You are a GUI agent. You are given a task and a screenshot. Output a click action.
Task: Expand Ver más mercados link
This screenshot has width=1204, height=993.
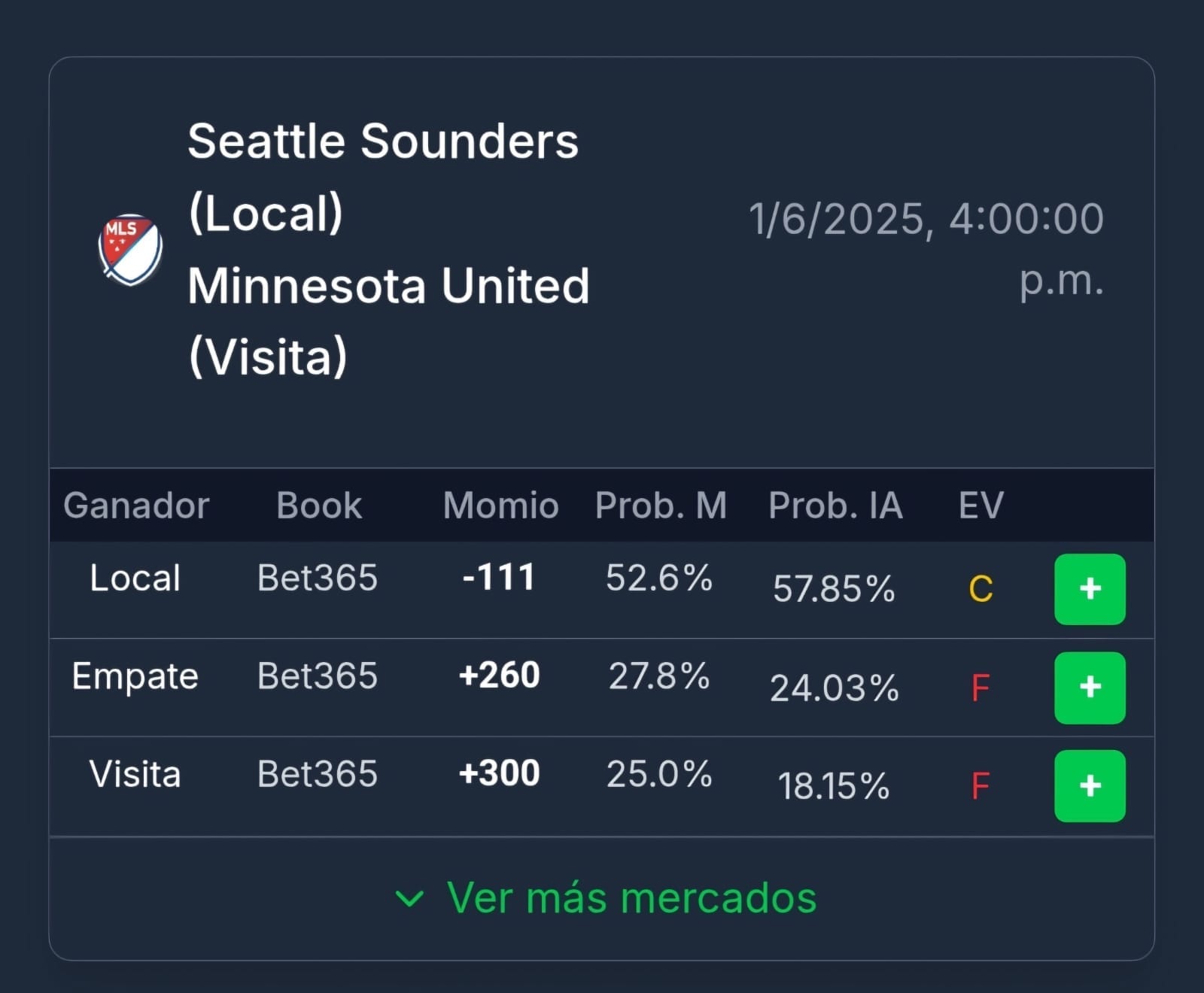[x=606, y=897]
